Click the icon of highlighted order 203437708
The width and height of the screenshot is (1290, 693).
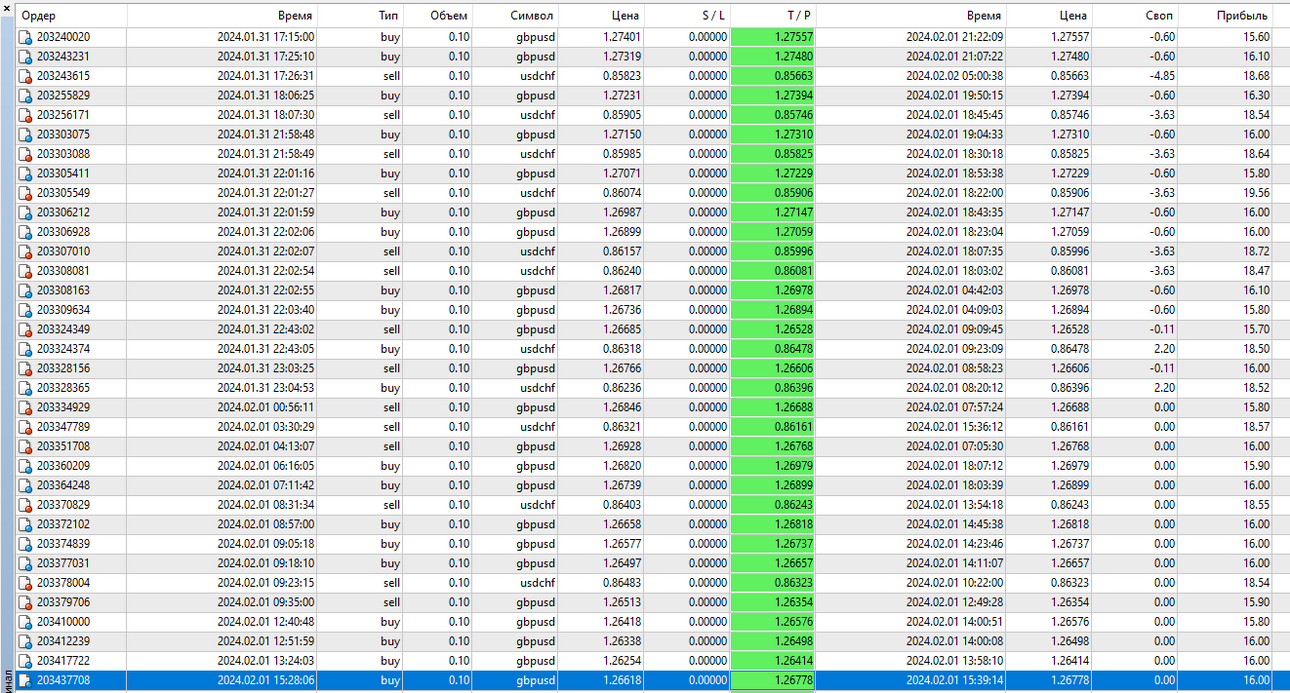click(x=26, y=681)
